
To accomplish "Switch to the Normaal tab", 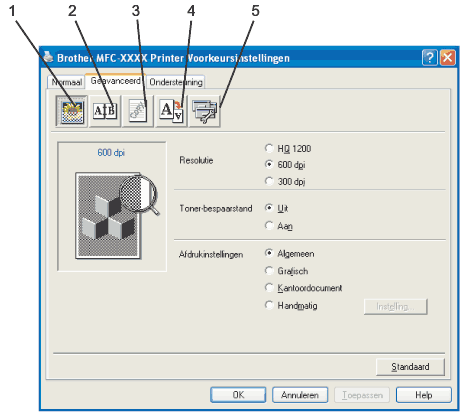I will click(66, 82).
